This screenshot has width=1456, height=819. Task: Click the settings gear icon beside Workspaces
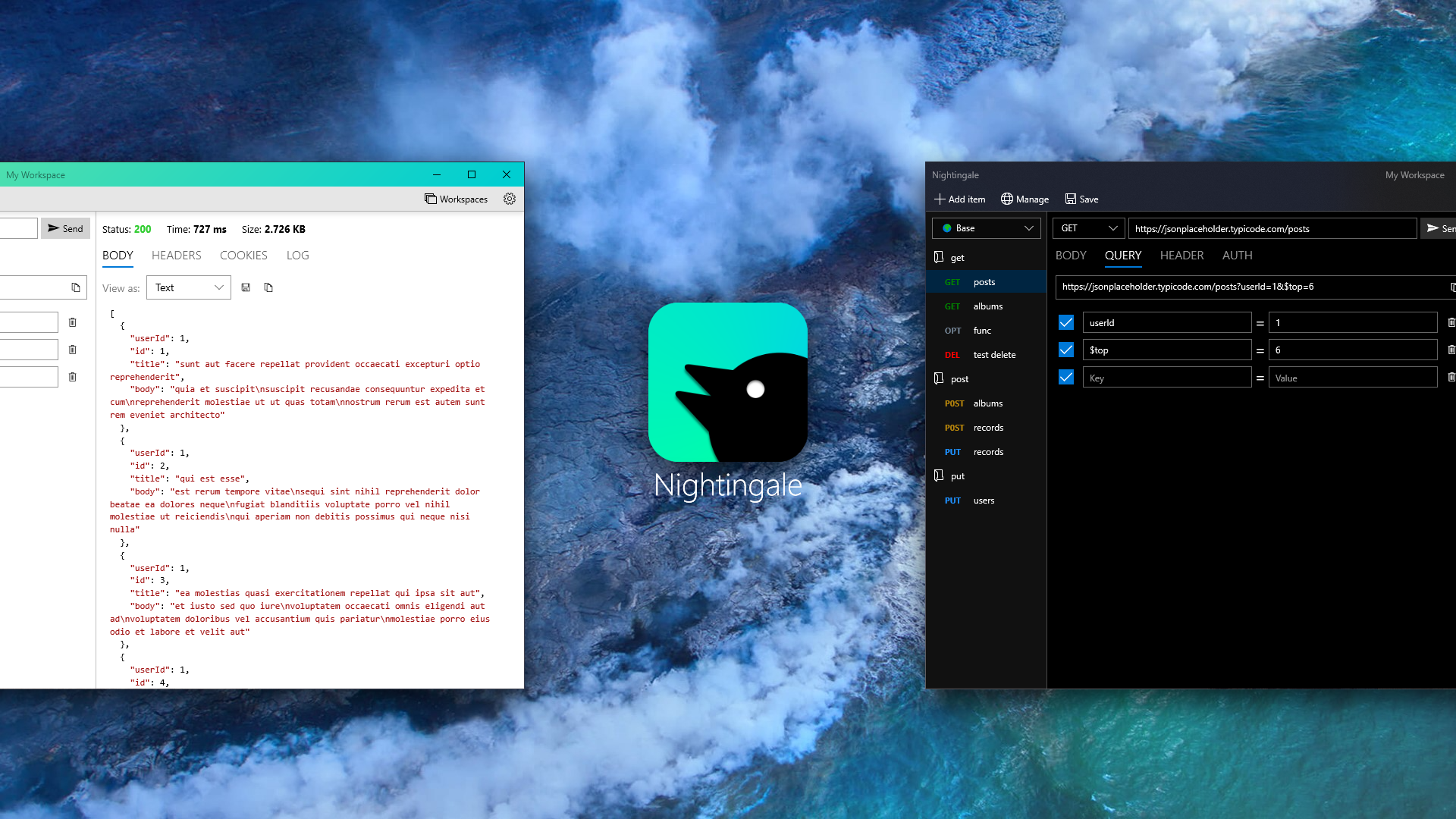click(510, 199)
